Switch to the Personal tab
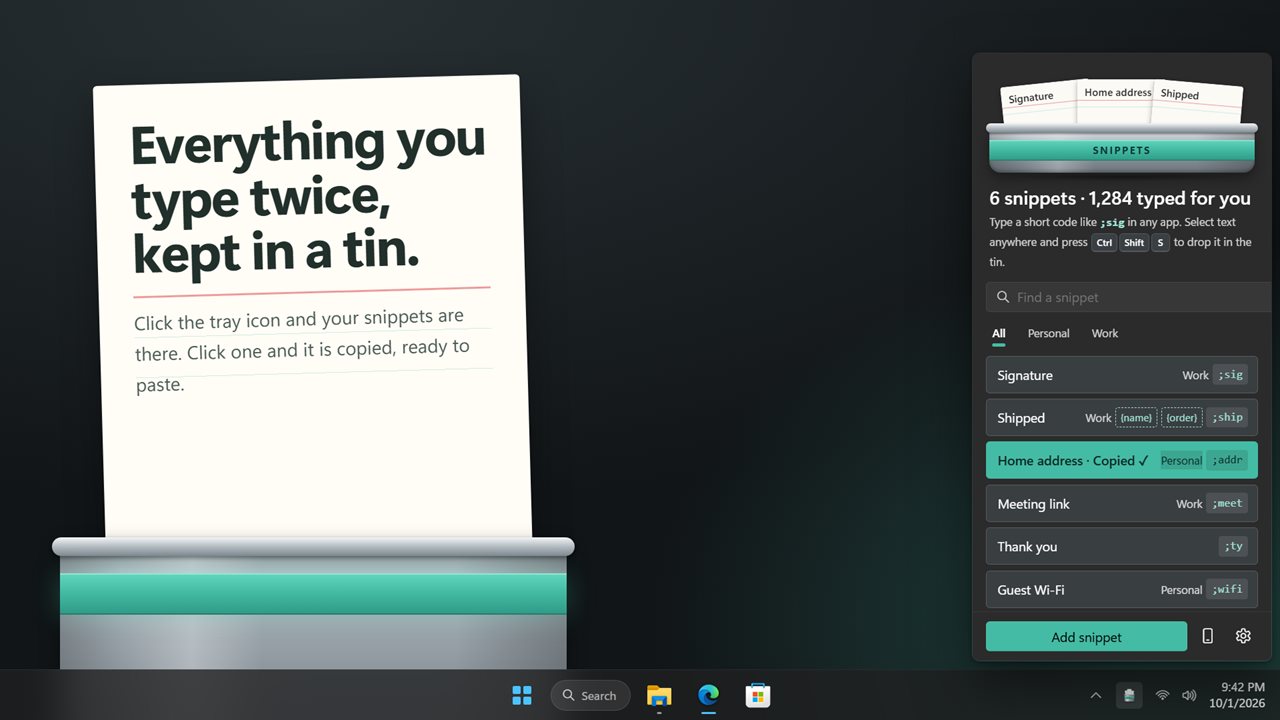The image size is (1280, 720). pyautogui.click(x=1048, y=334)
